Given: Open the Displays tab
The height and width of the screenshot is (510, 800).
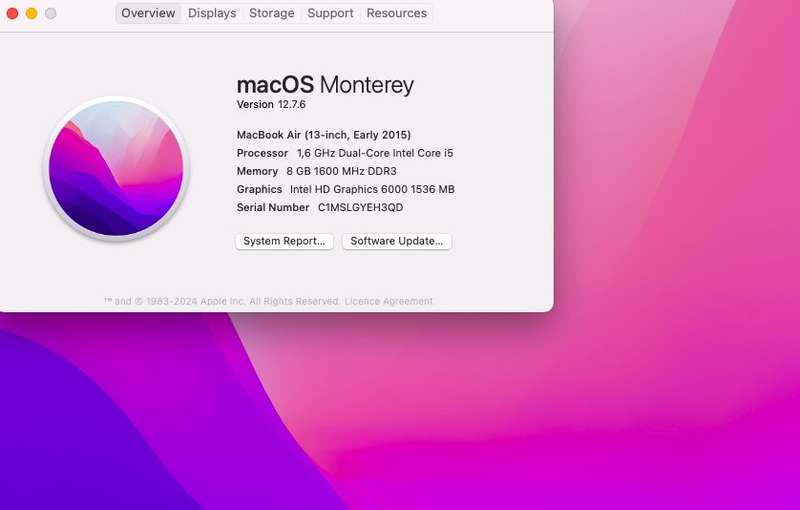Looking at the screenshot, I should (212, 13).
